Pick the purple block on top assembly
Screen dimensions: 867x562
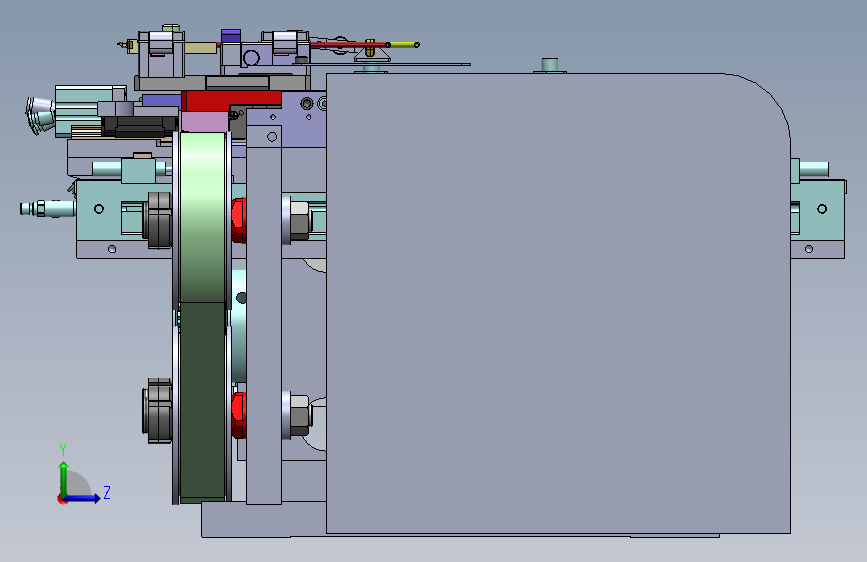pos(231,37)
